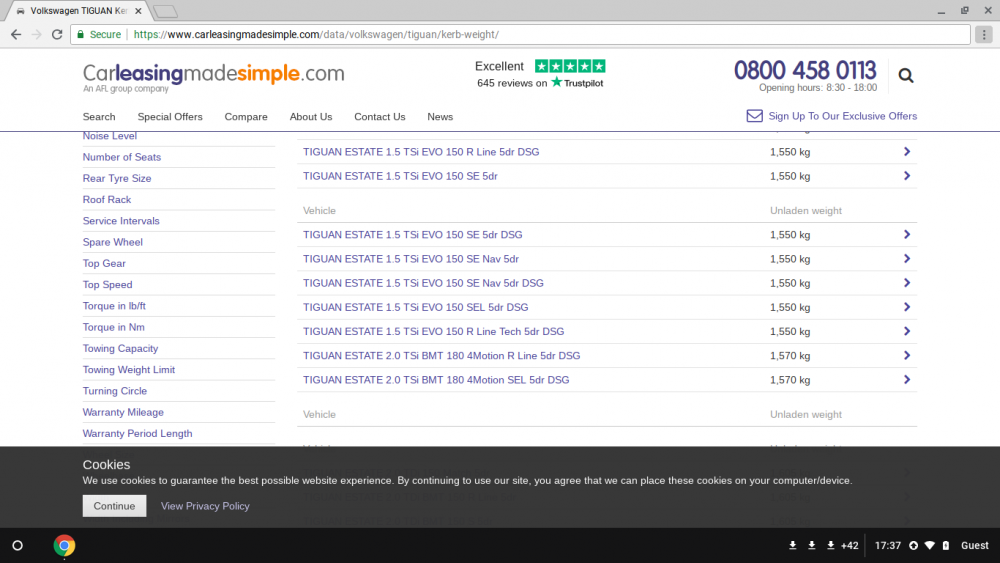
Task: Open TIGUAN 1.5 TSi EVO 150 R Line 5dr DSG
Action: click(x=421, y=152)
